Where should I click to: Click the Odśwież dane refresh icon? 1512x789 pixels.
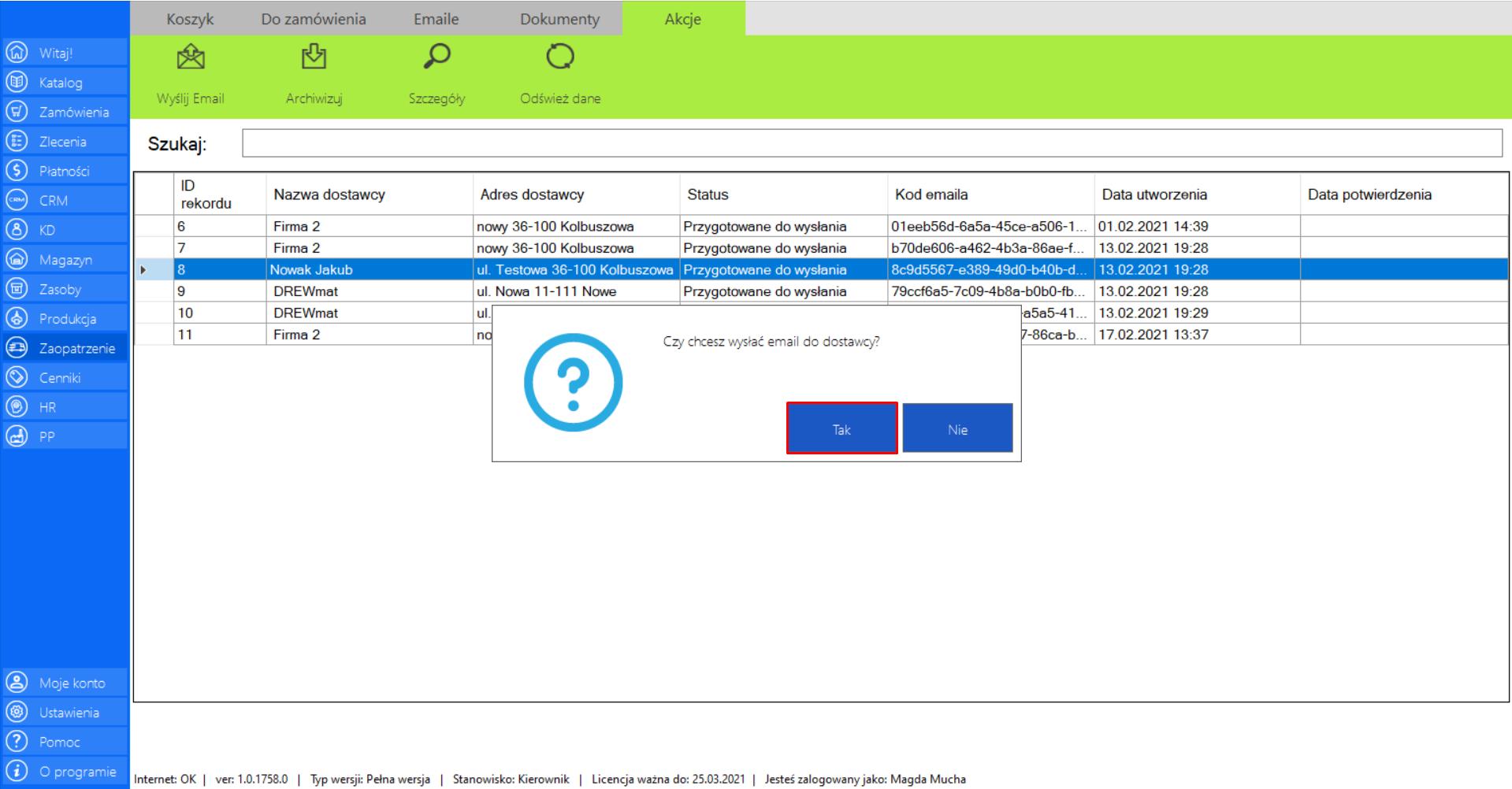(x=560, y=57)
